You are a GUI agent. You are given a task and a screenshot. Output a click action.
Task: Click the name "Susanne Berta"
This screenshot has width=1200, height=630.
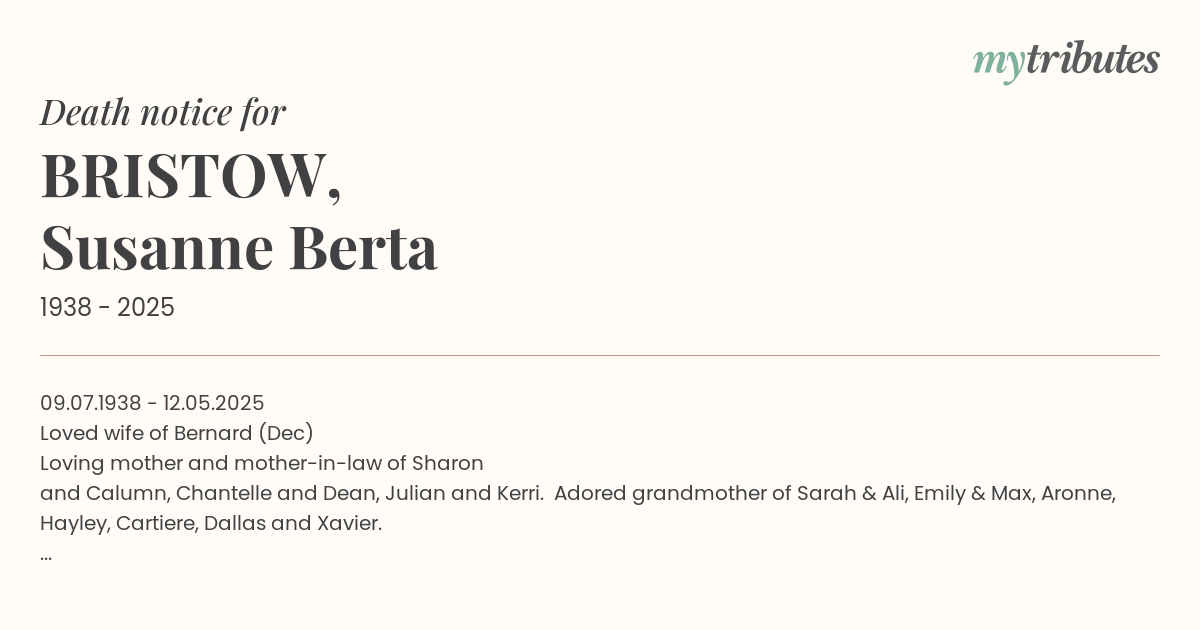(x=239, y=248)
